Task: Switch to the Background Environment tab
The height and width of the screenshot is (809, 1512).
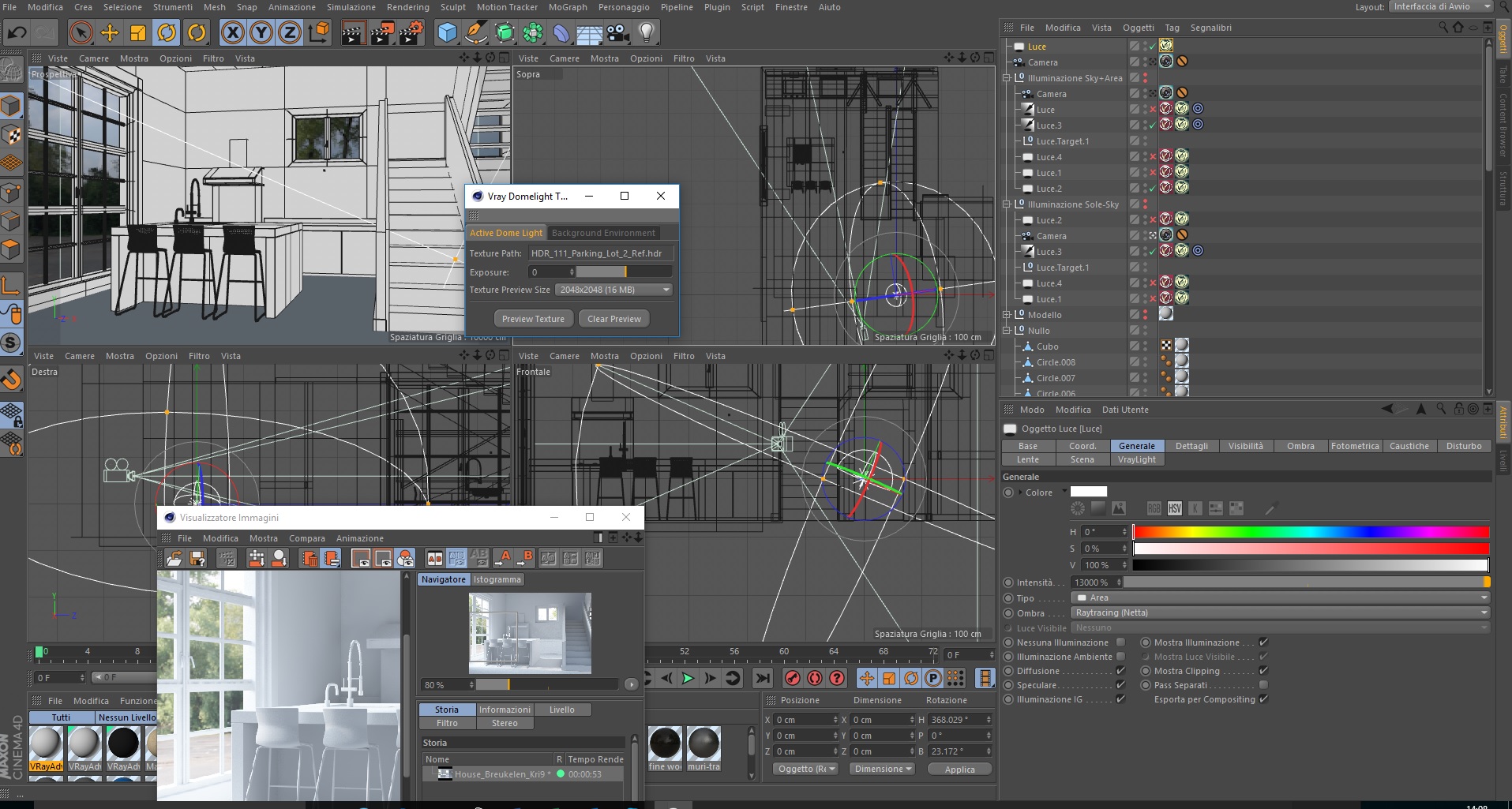Action: pos(603,233)
